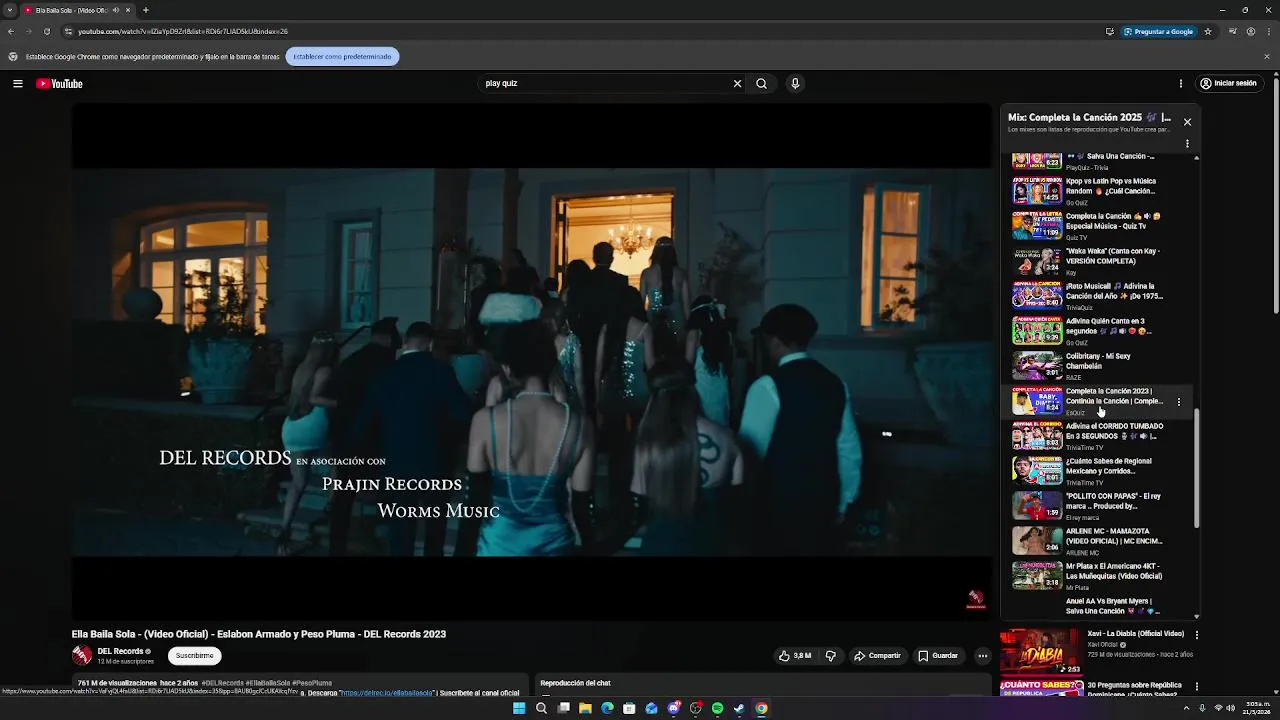Viewport: 1280px width, 720px height.
Task: Open the Mix playlist options menu
Action: coord(1187,144)
